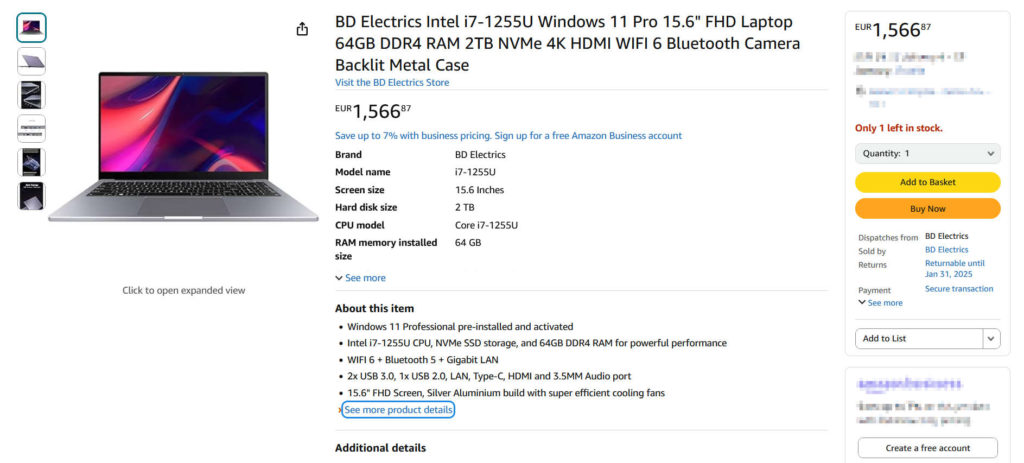Open the Add to List dropdown arrow
1024x463 pixels.
pyautogui.click(x=991, y=339)
